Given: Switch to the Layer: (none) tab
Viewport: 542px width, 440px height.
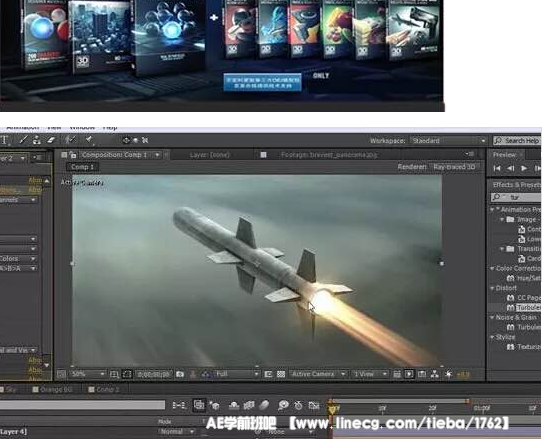Looking at the screenshot, I should 210,155.
